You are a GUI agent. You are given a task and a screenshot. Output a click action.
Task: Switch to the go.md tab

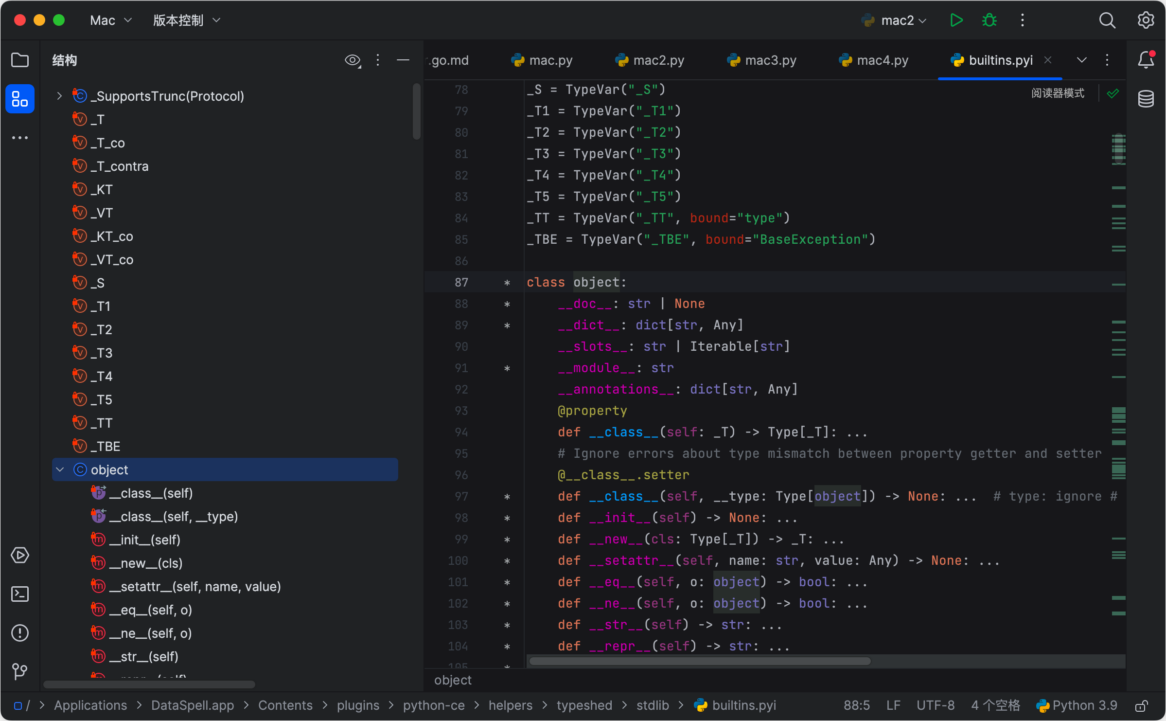click(450, 60)
